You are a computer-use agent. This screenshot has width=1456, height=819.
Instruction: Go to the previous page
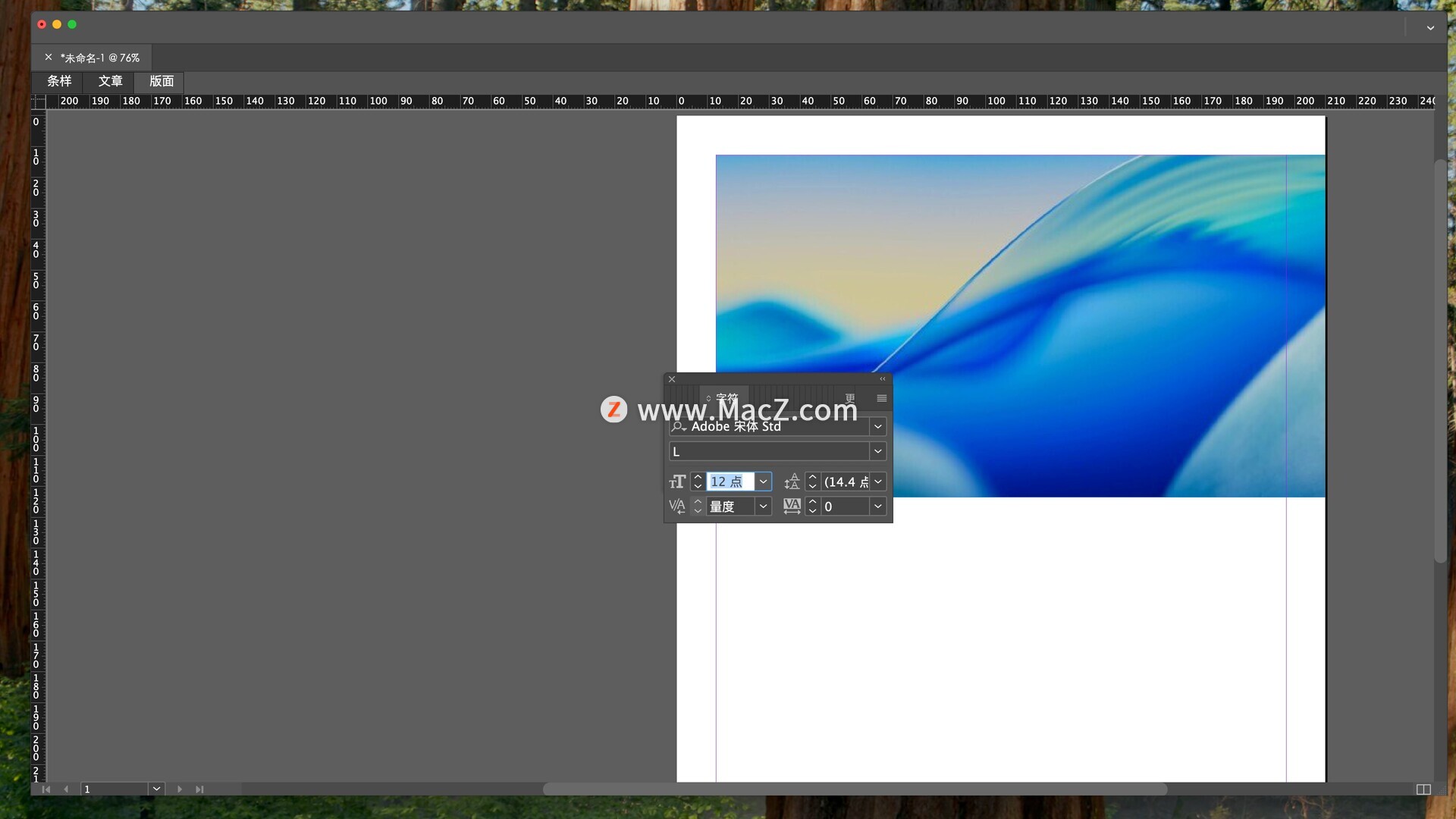coord(66,789)
